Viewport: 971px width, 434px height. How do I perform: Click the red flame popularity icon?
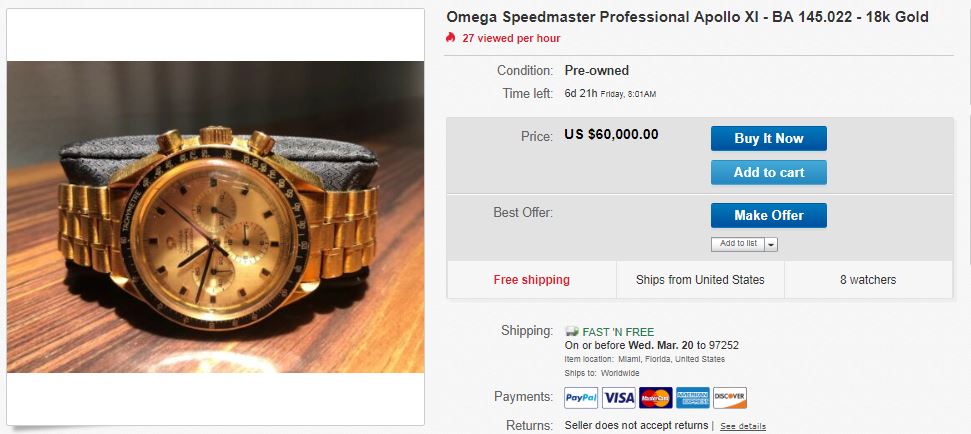click(451, 38)
